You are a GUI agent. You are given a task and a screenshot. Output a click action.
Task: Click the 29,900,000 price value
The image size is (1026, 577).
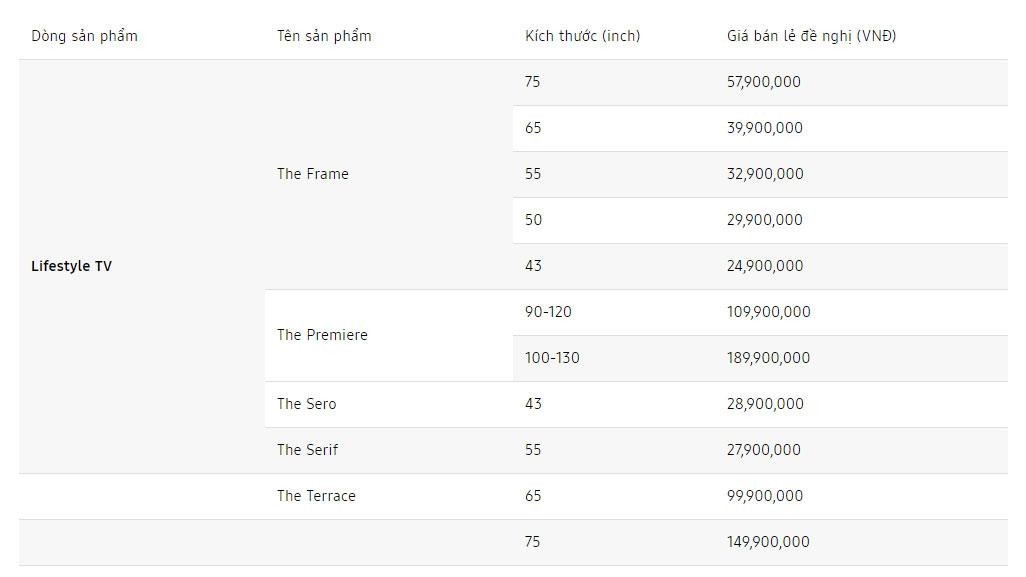click(764, 220)
